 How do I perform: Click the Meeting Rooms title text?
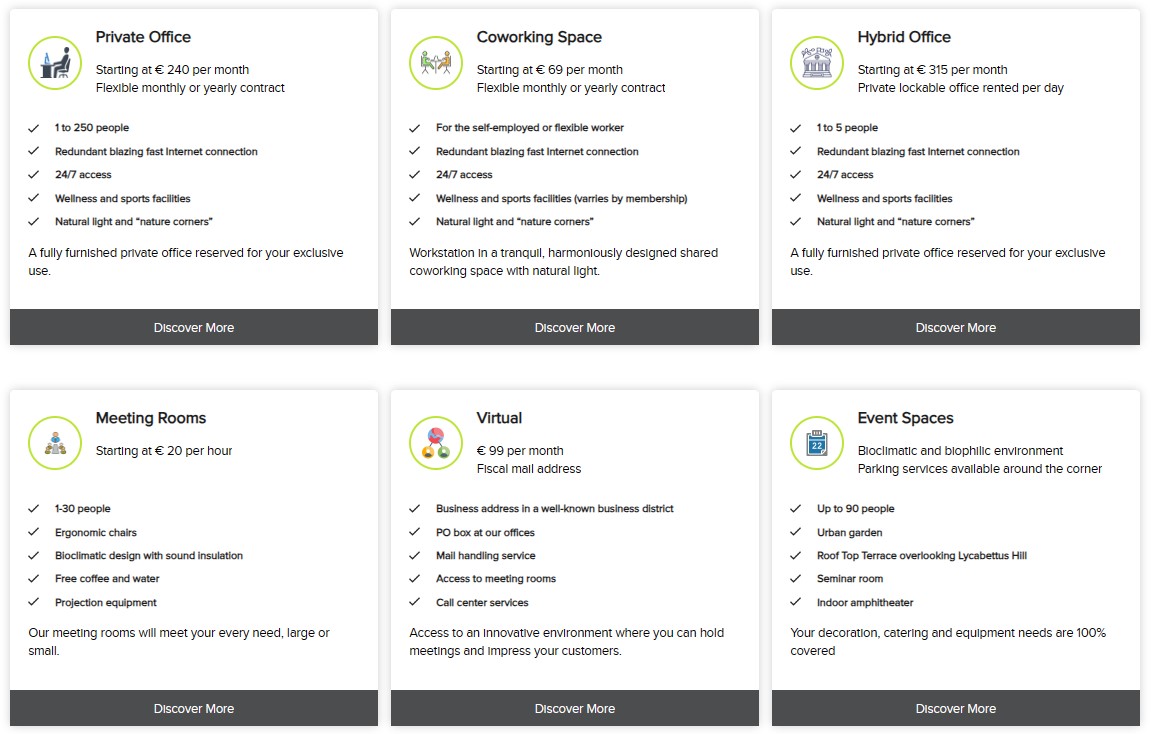point(151,418)
